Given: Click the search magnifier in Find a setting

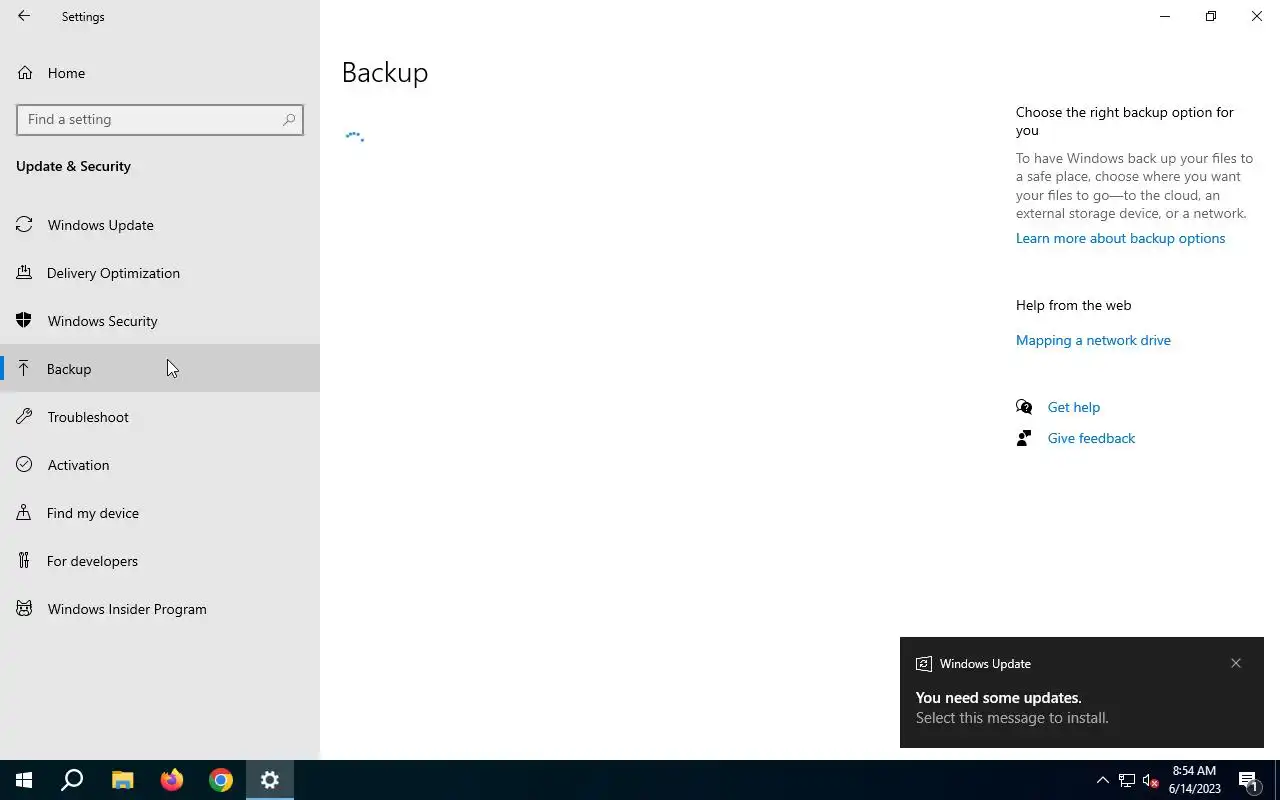Looking at the screenshot, I should click(289, 119).
